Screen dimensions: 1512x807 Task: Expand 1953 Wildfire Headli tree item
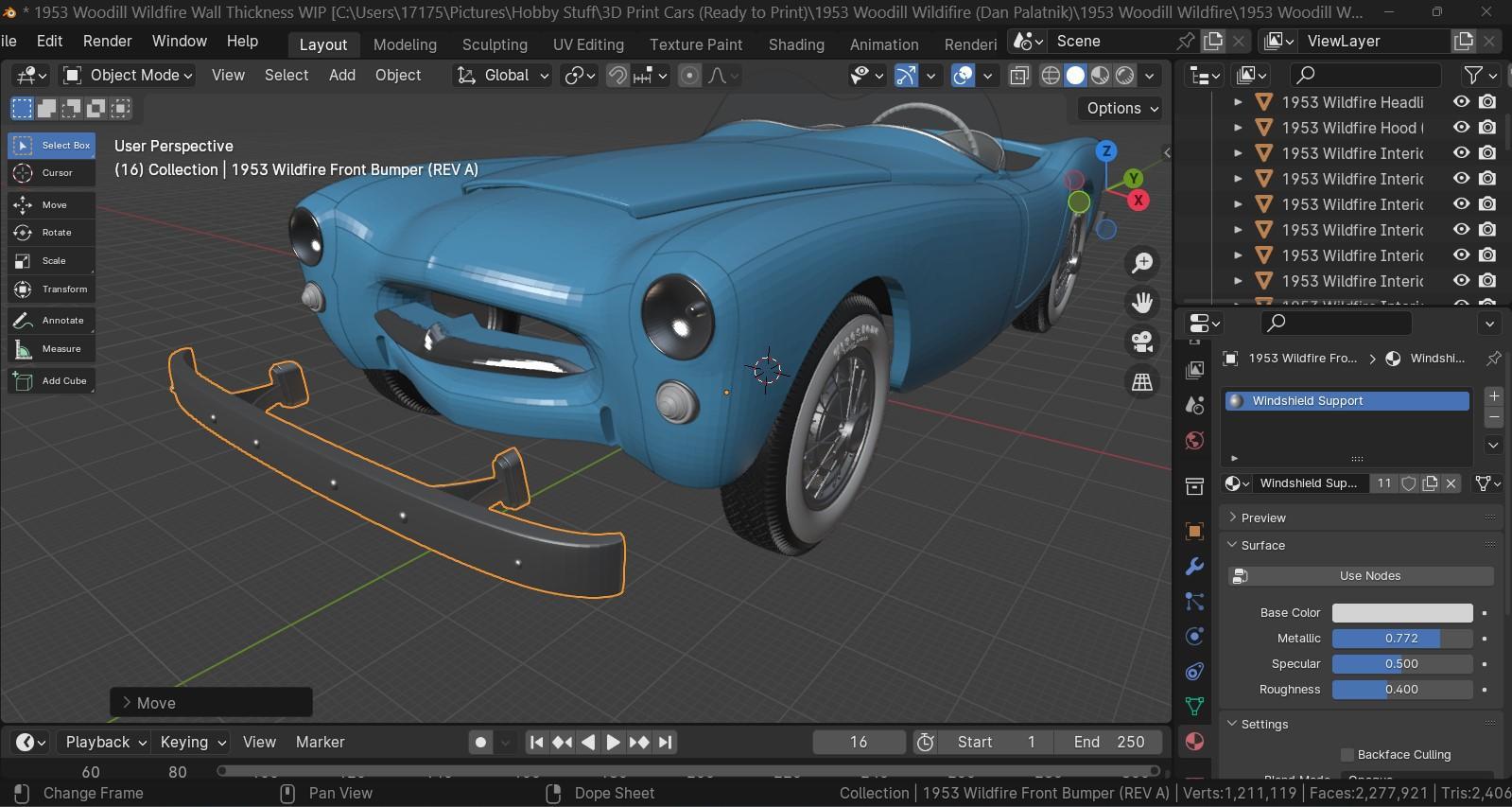point(1238,102)
